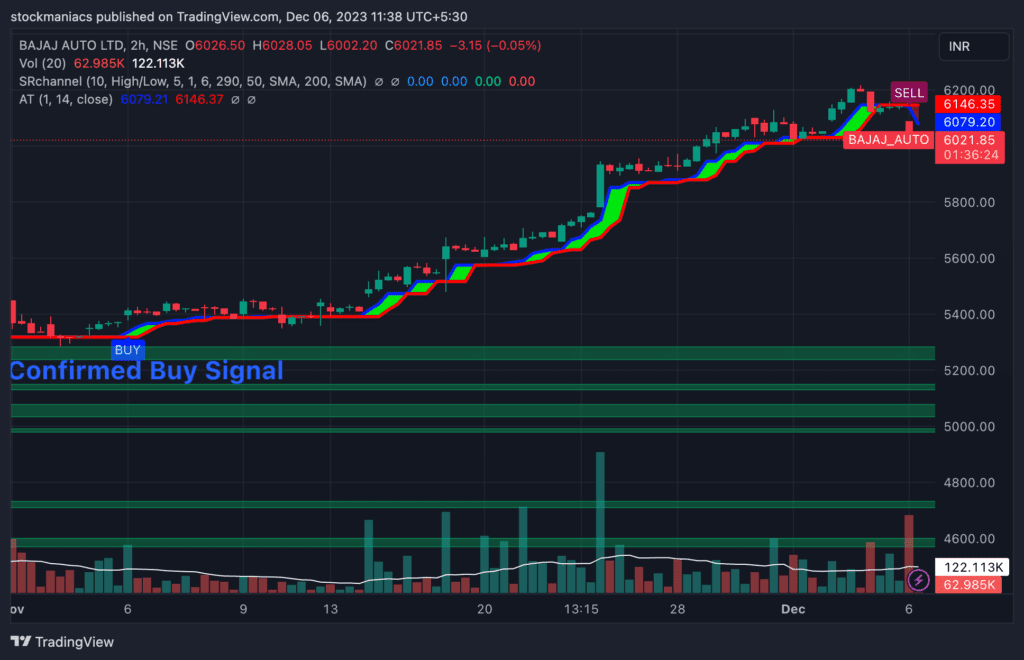Click the 4800.00 price axis label
The image size is (1024, 660).
[969, 483]
